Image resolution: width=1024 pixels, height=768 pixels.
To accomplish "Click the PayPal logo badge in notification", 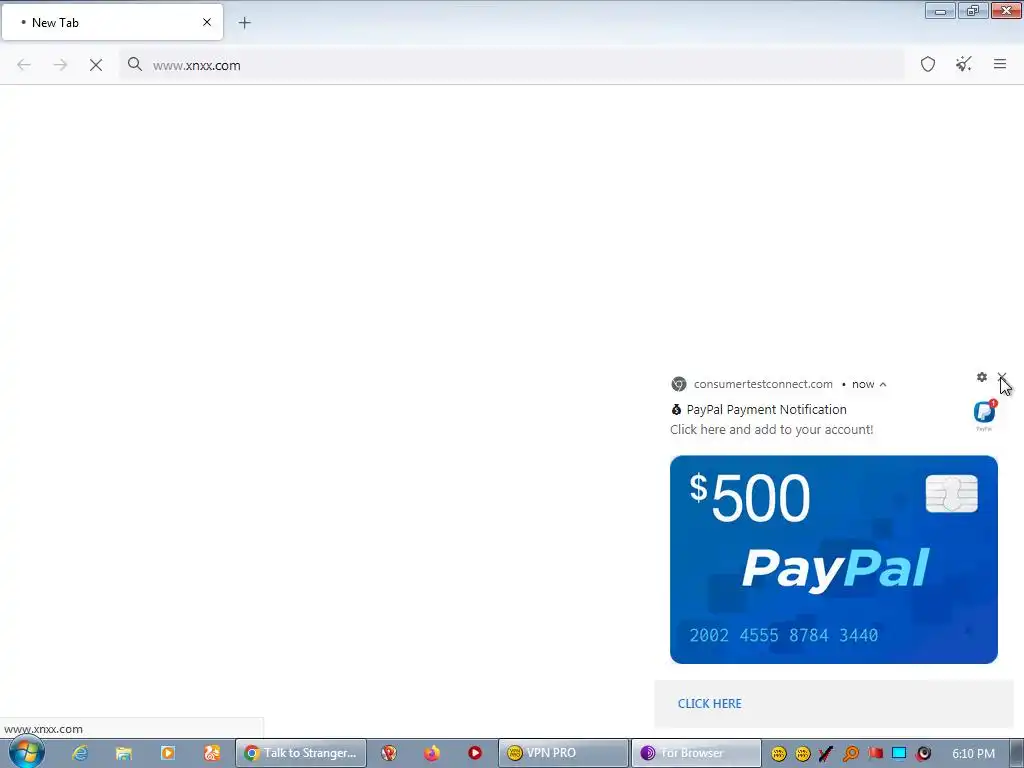I will pos(984,413).
